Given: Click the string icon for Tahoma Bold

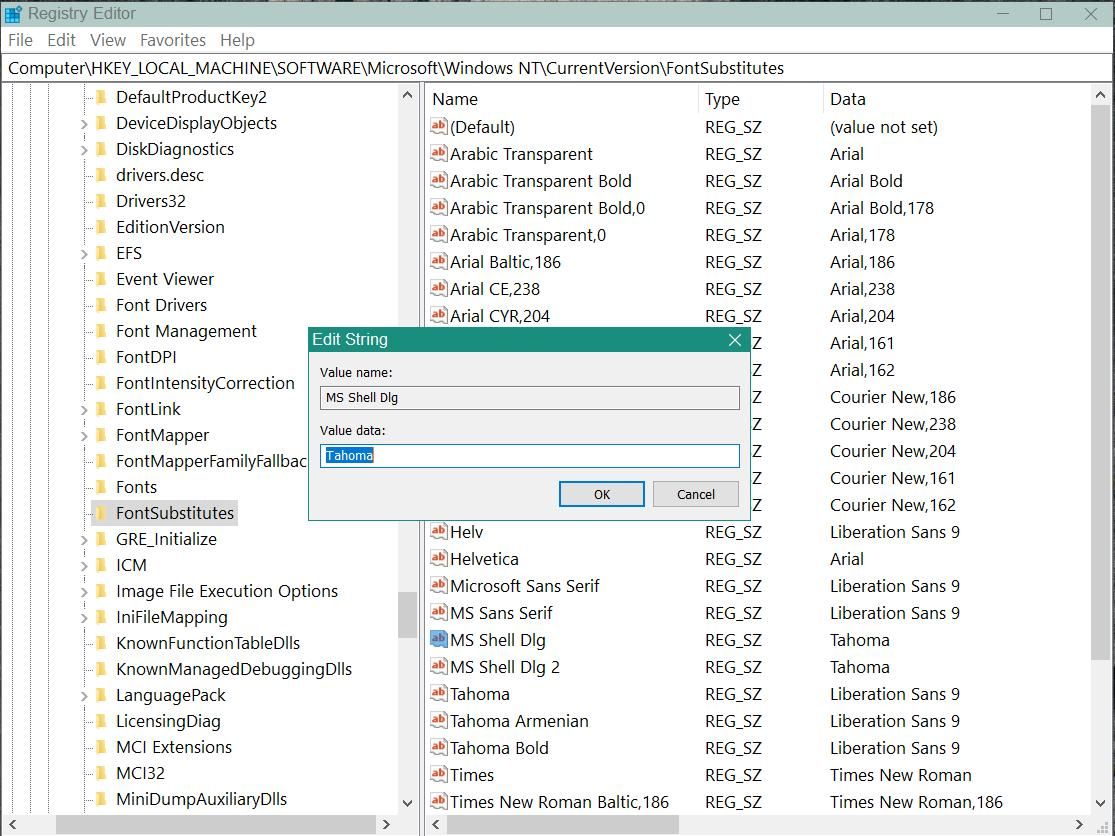Looking at the screenshot, I should tap(439, 748).
